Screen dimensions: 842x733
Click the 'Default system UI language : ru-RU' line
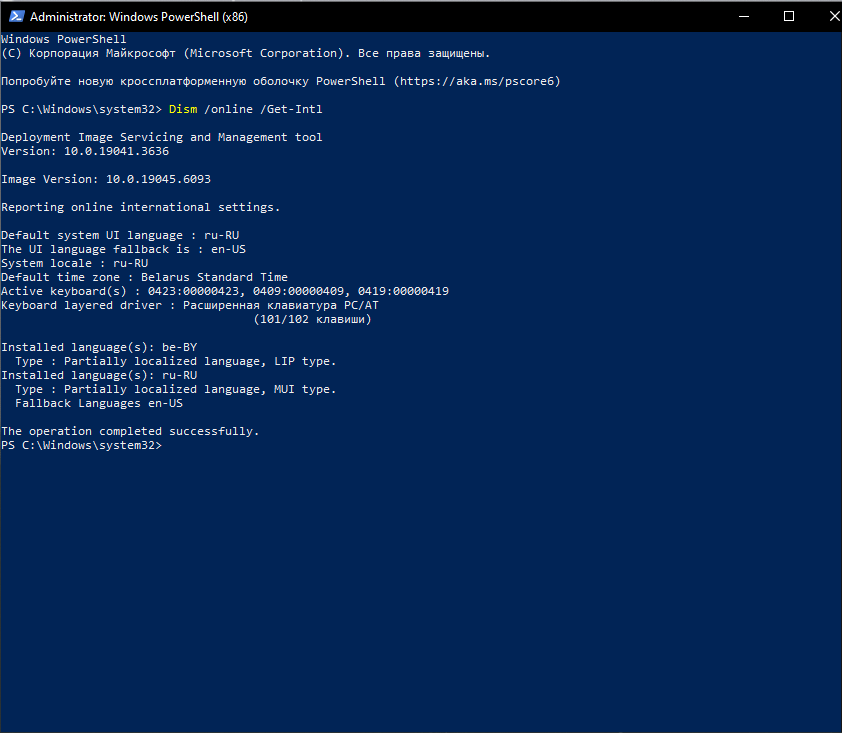(120, 235)
